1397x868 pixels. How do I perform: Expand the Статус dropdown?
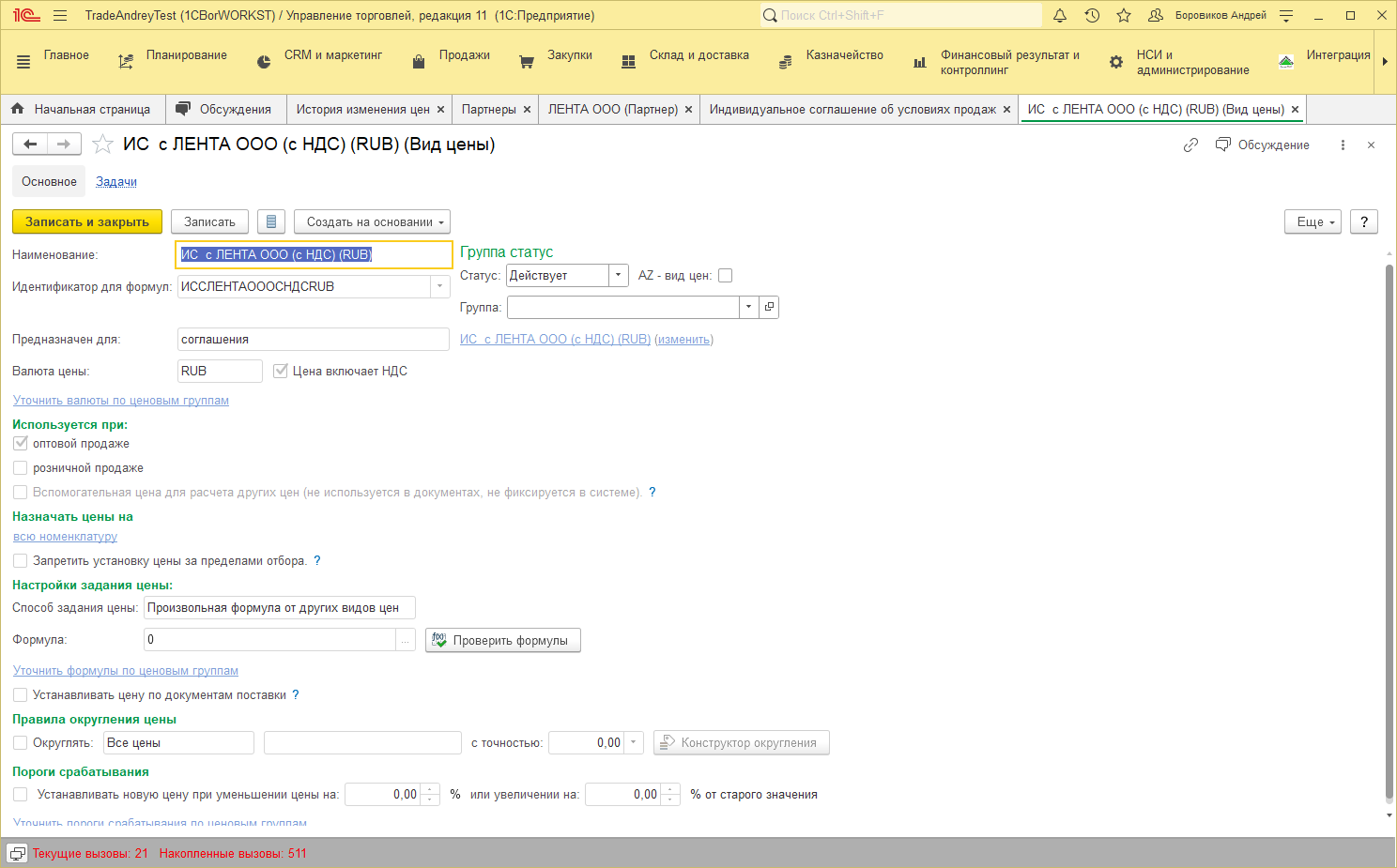[618, 276]
